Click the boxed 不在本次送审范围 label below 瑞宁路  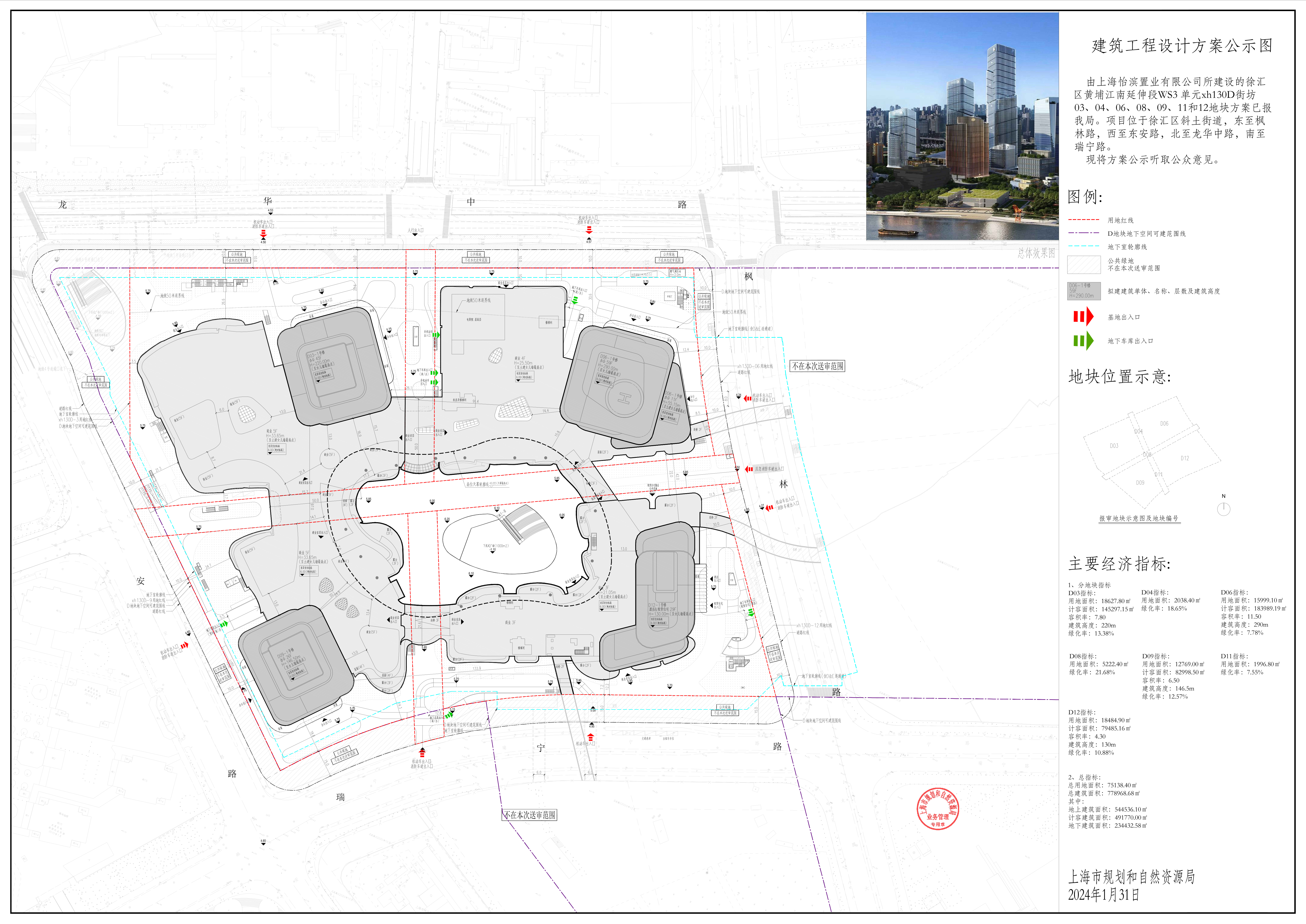[530, 815]
